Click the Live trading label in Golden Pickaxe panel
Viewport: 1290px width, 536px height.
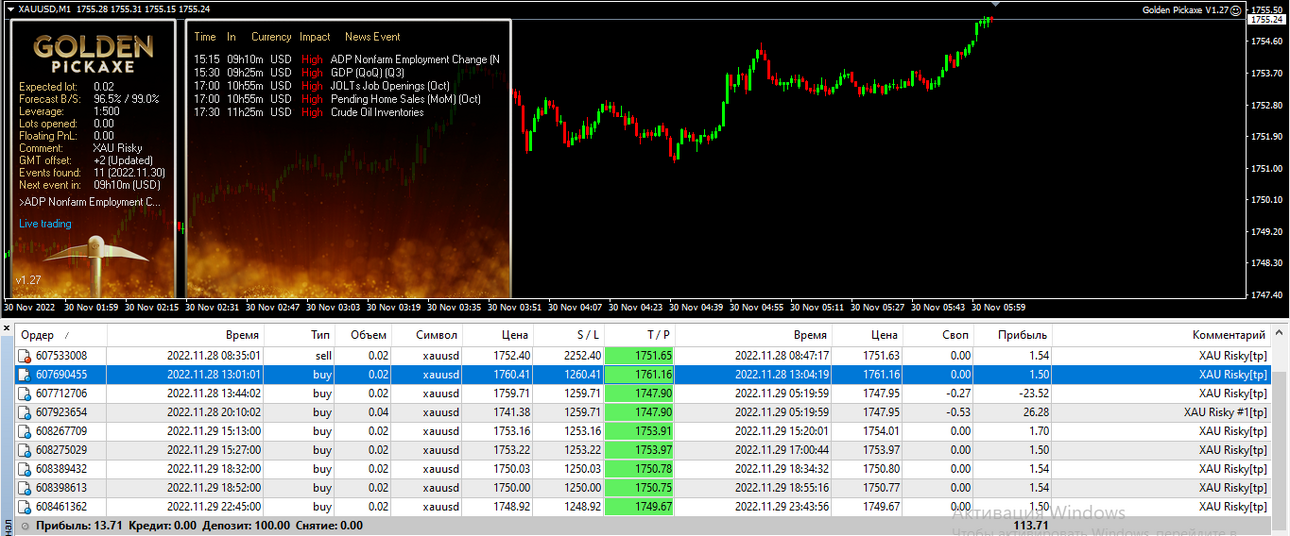[x=45, y=224]
